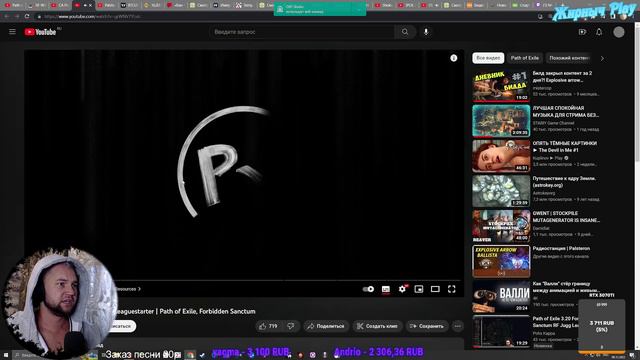Viewport: 640px width, 360px height.
Task: Click the info card icon on video
Action: point(453,58)
